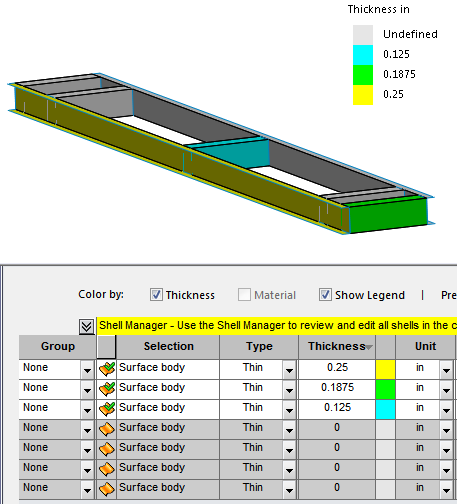Open the Unit dropdown in the 0.125 row
Viewport: 457px width, 504px height.
pyautogui.click(x=446, y=410)
